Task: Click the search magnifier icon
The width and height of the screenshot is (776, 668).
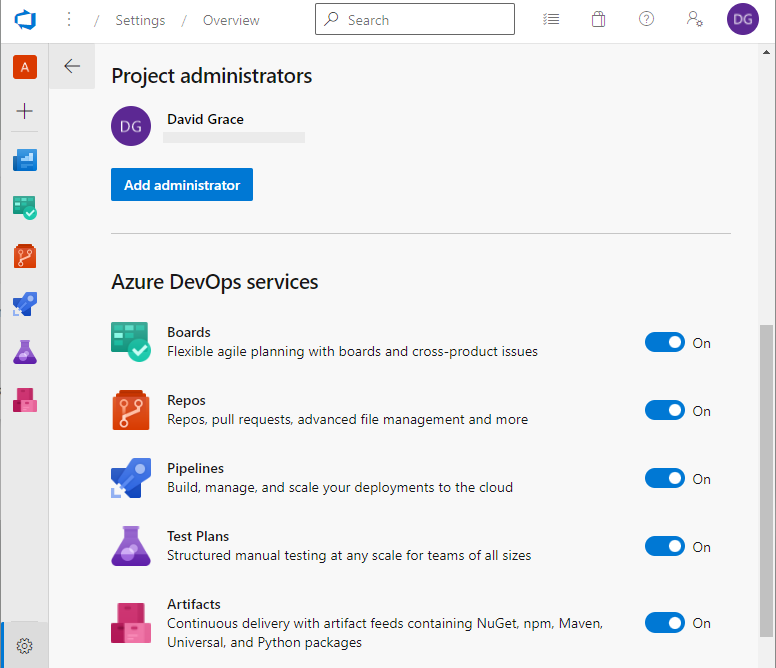Action: [331, 19]
